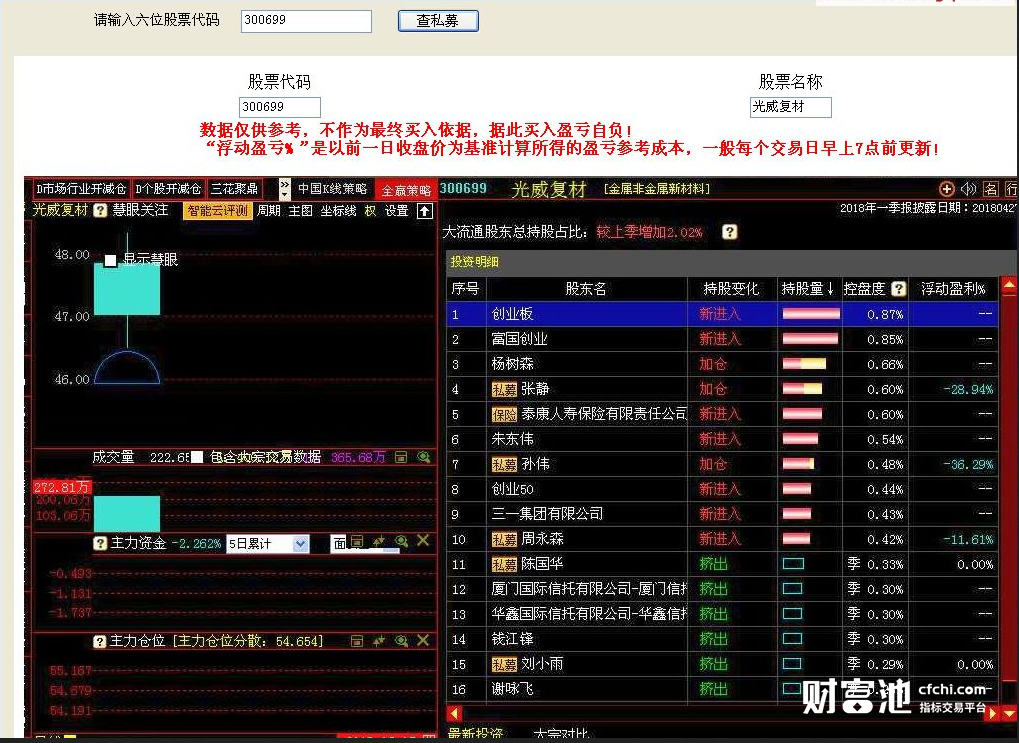
Task: Click the horizontal scroll-left arrow under the table
Action: pos(456,713)
